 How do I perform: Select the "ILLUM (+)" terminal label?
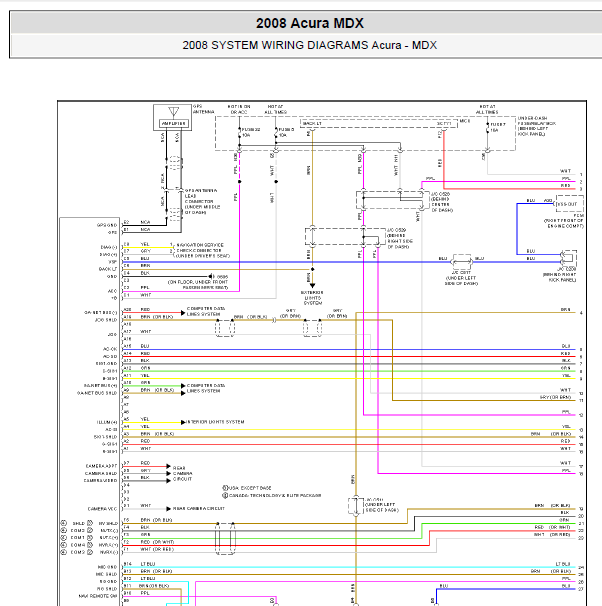click(x=107, y=422)
